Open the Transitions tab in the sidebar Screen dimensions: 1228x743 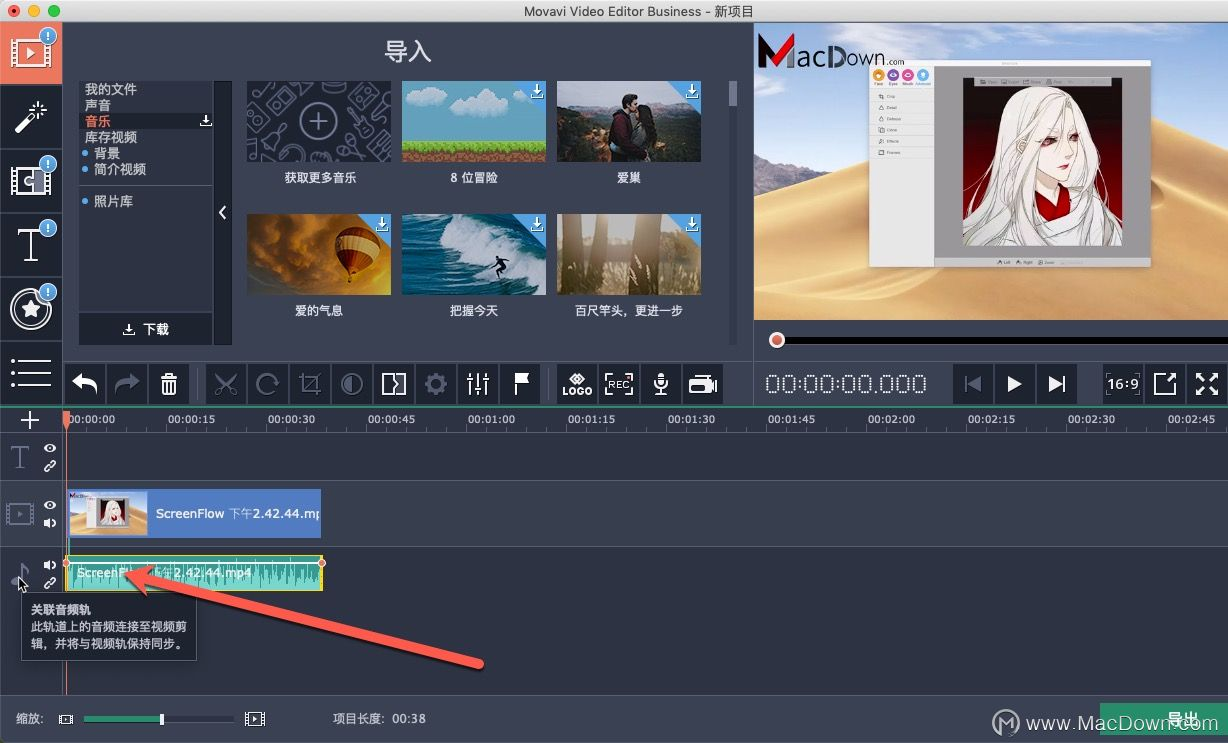click(31, 180)
